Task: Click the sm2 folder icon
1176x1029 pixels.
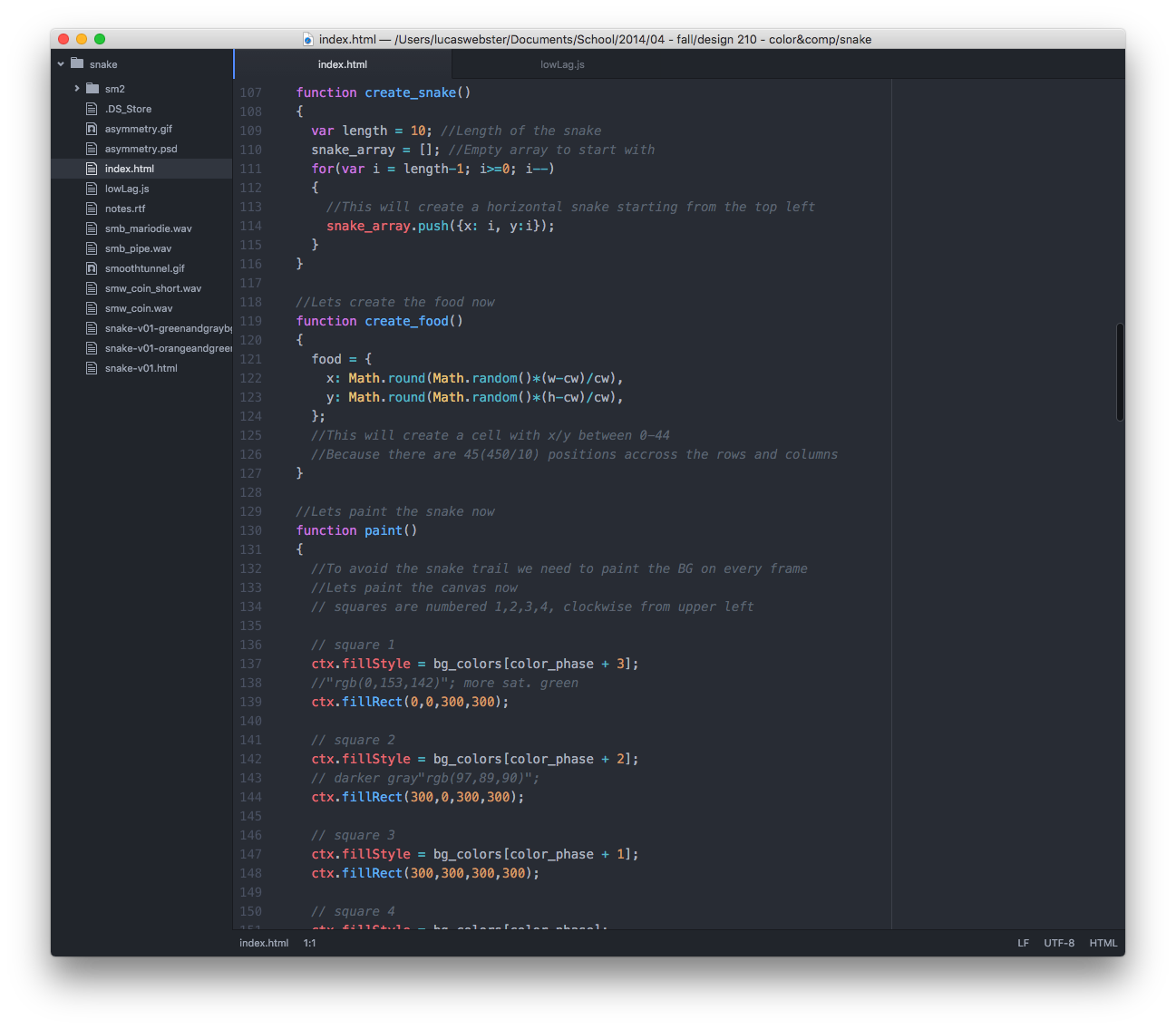Action: coord(92,88)
